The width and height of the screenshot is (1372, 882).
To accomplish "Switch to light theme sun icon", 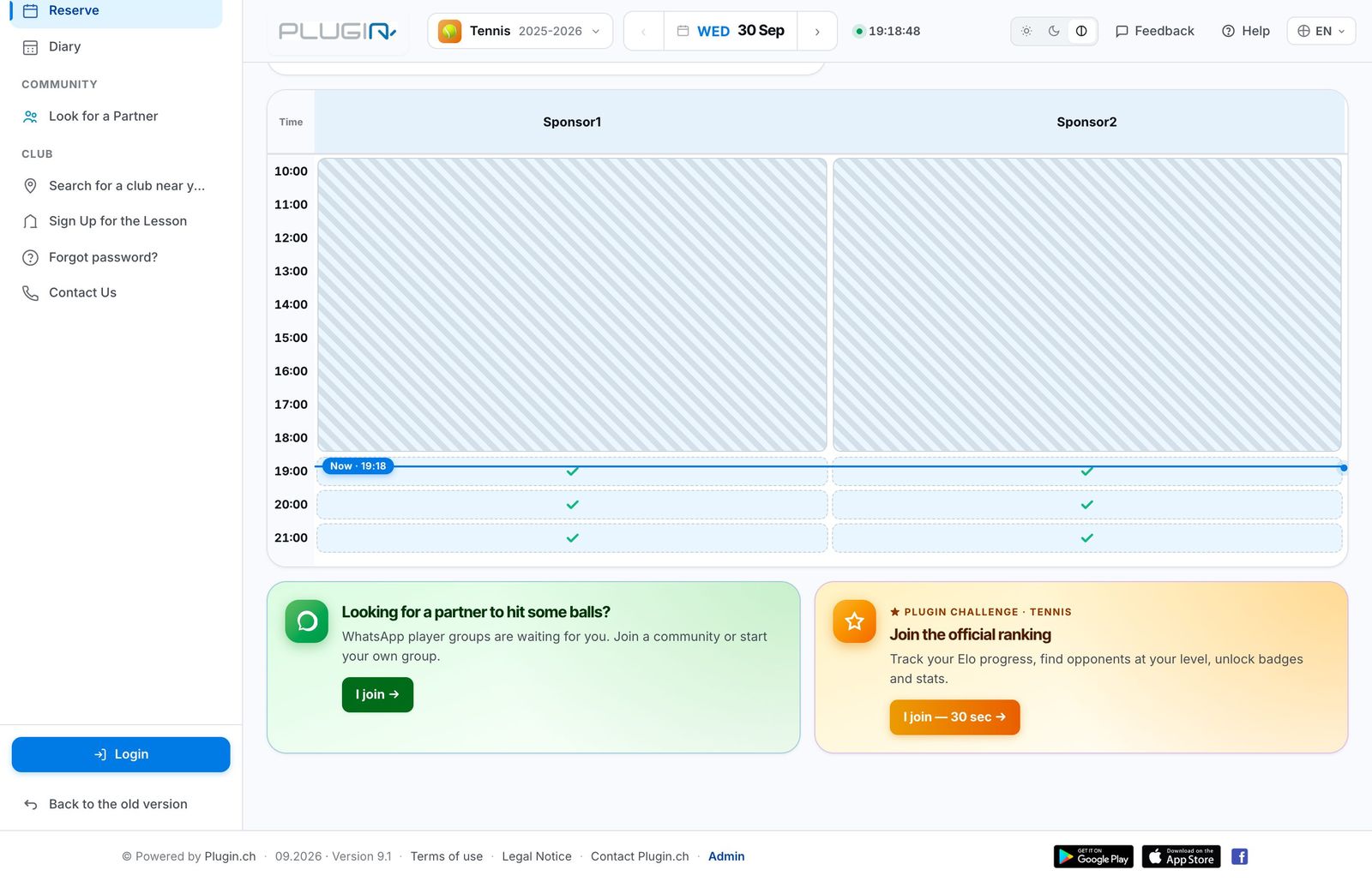I will coord(1026,31).
